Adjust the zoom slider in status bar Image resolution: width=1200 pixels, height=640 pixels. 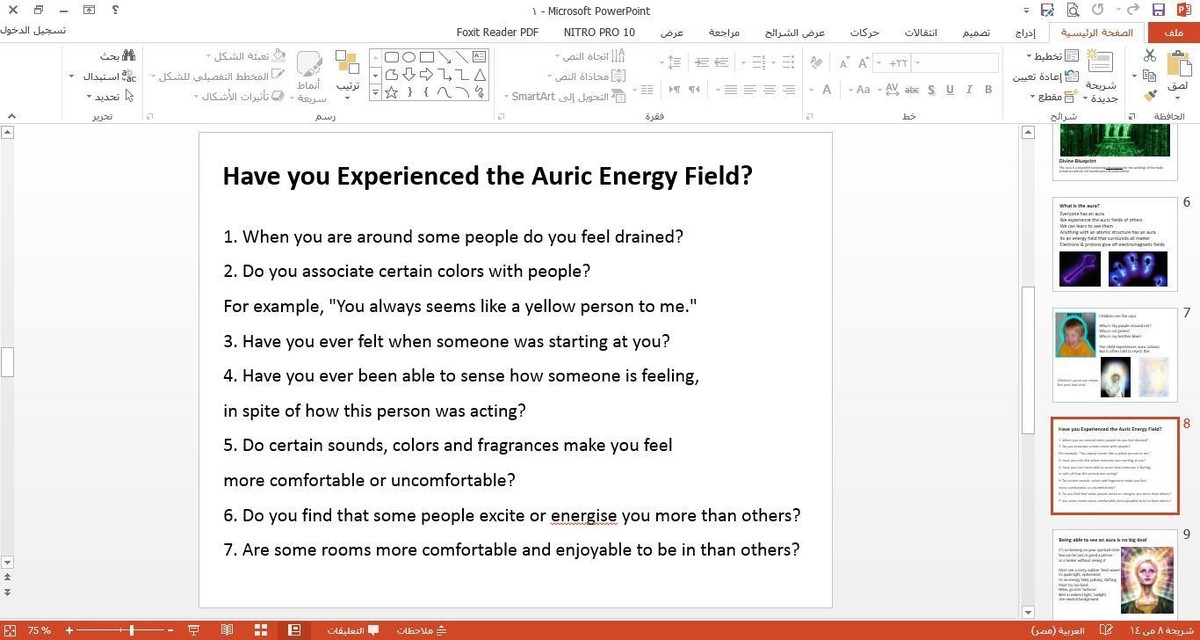coord(132,630)
